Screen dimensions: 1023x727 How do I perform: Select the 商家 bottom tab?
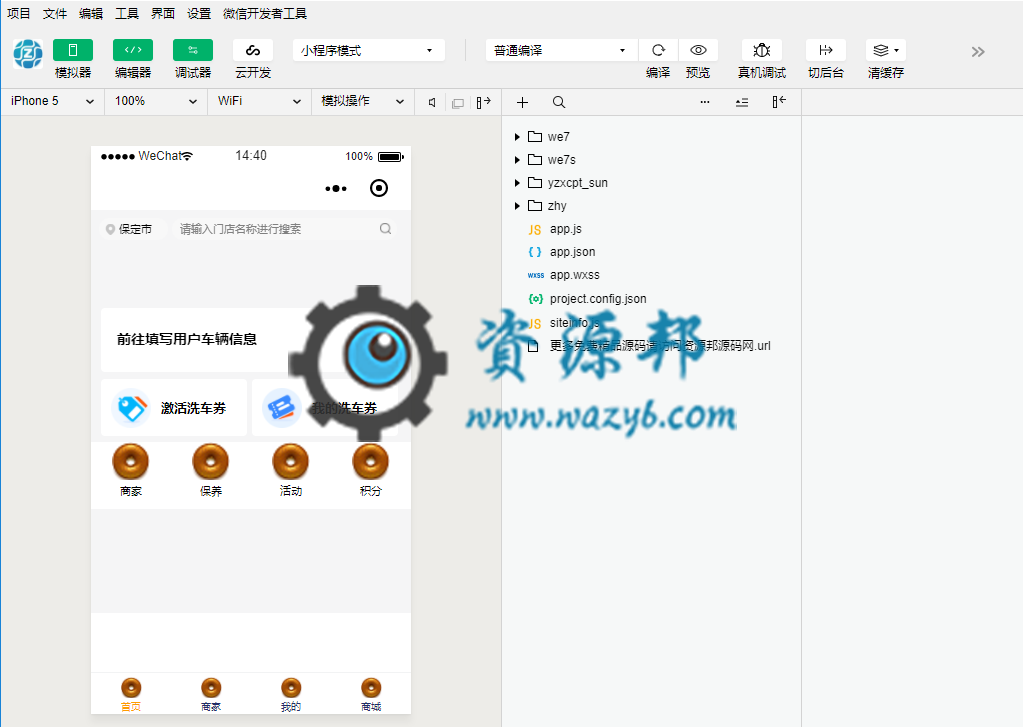pyautogui.click(x=211, y=694)
